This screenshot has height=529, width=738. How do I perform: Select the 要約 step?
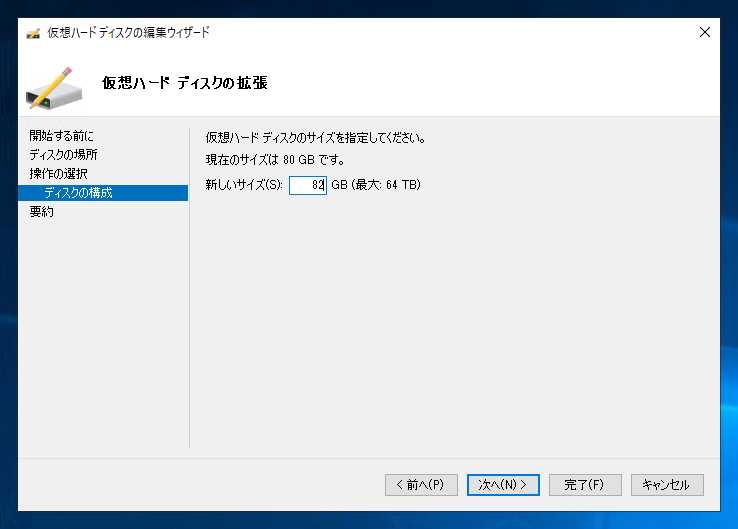click(41, 212)
